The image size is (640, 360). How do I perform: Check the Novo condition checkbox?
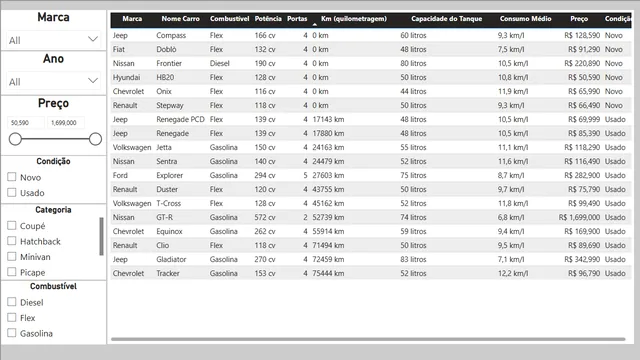[12, 177]
